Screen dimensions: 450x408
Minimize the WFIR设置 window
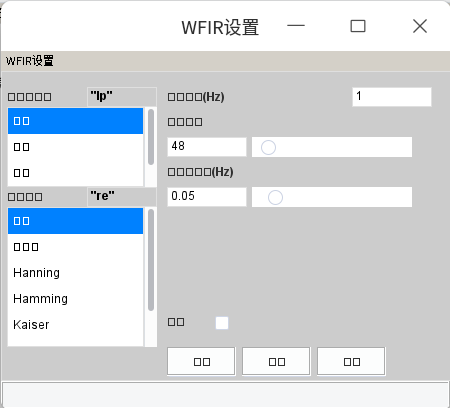tap(296, 26)
